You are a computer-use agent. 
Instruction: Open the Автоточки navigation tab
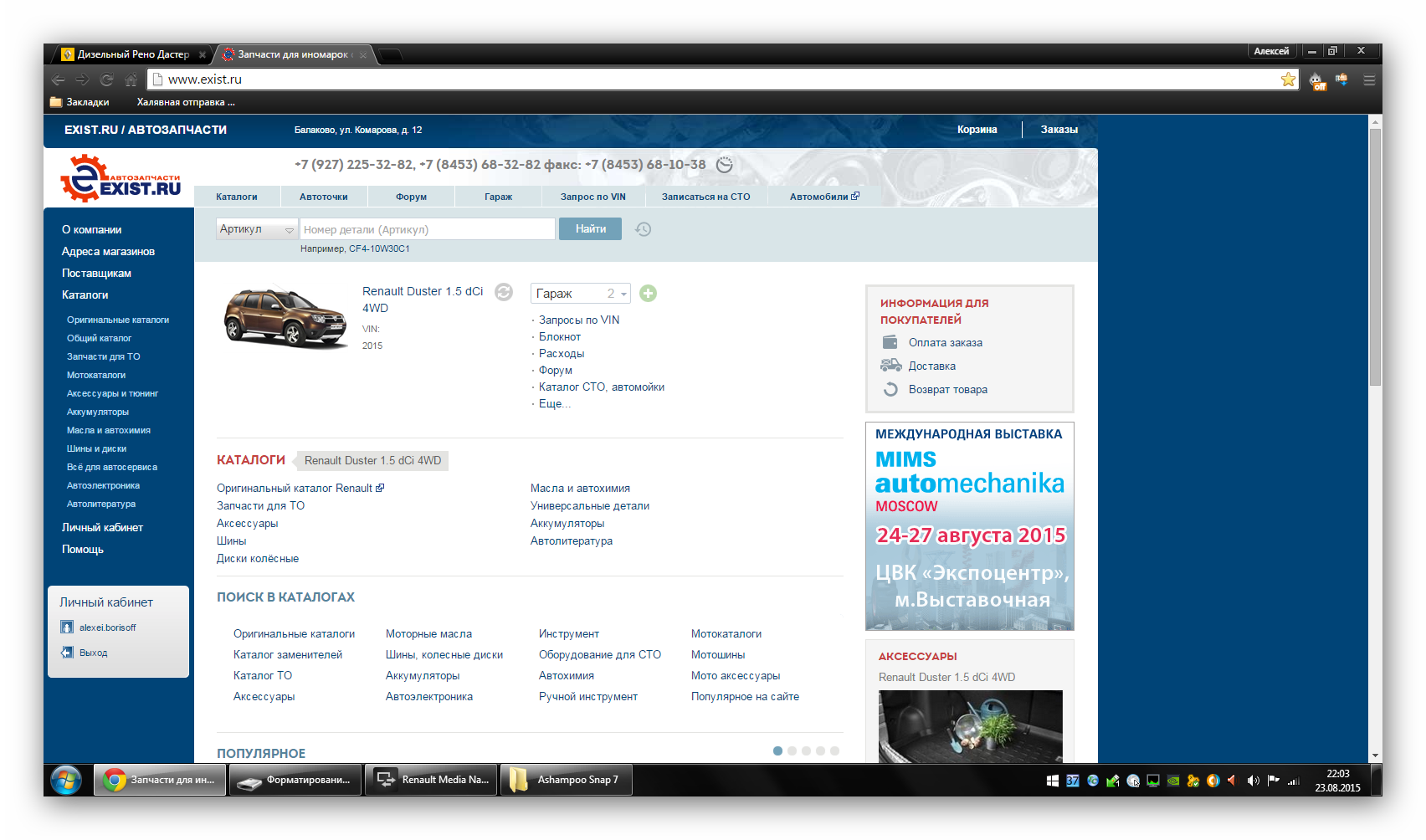323,197
